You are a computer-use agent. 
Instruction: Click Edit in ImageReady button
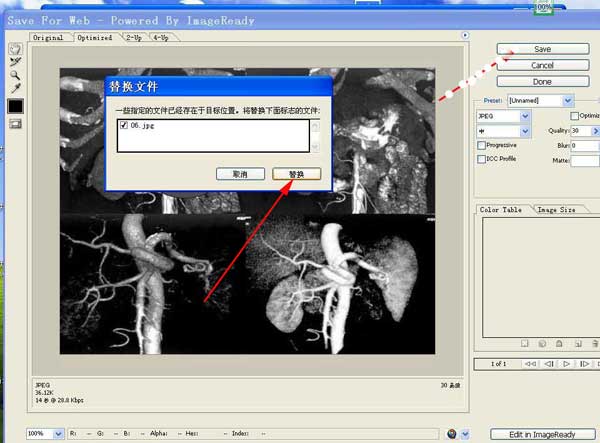543,435
